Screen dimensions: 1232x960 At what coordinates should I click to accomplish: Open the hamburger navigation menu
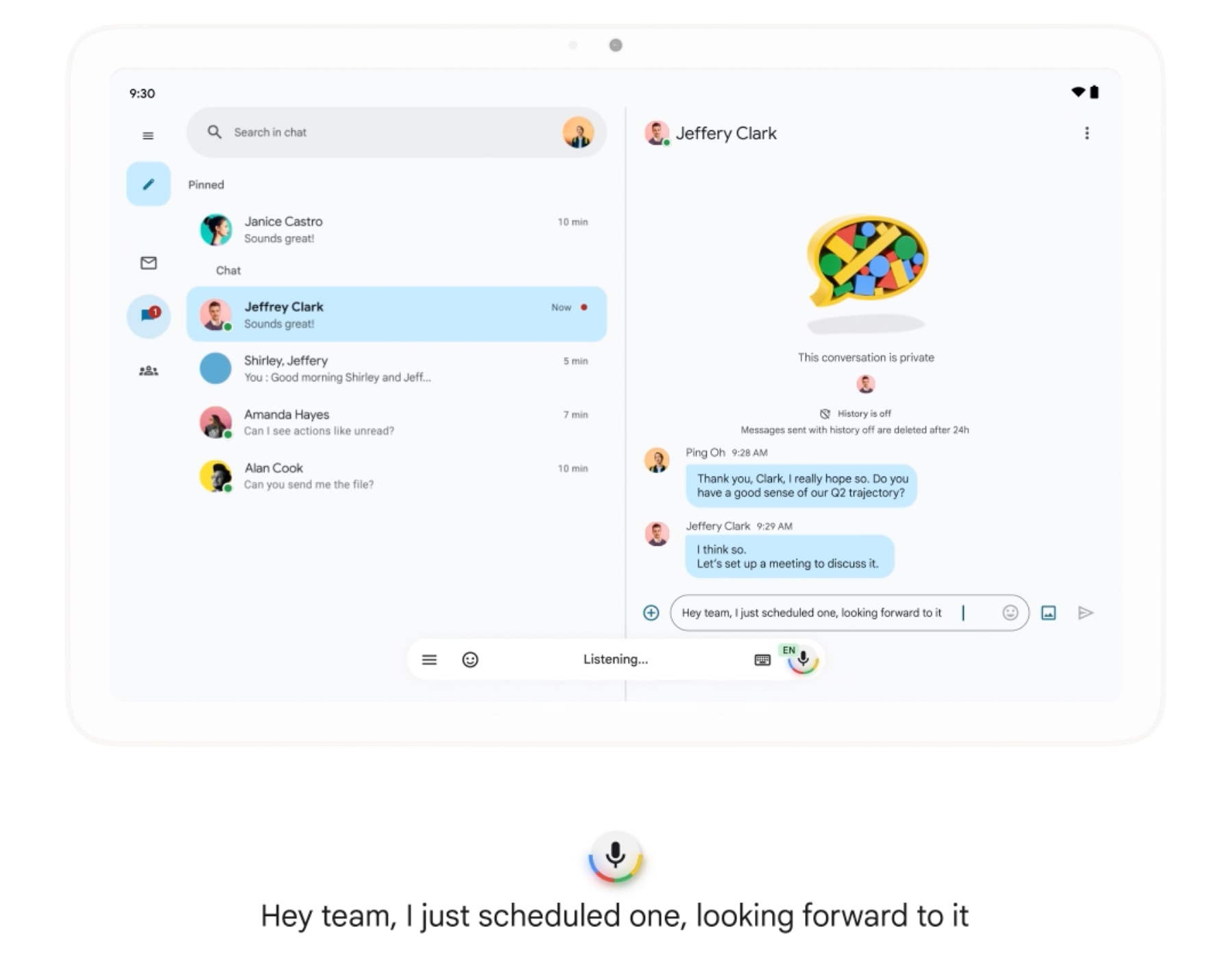[148, 136]
